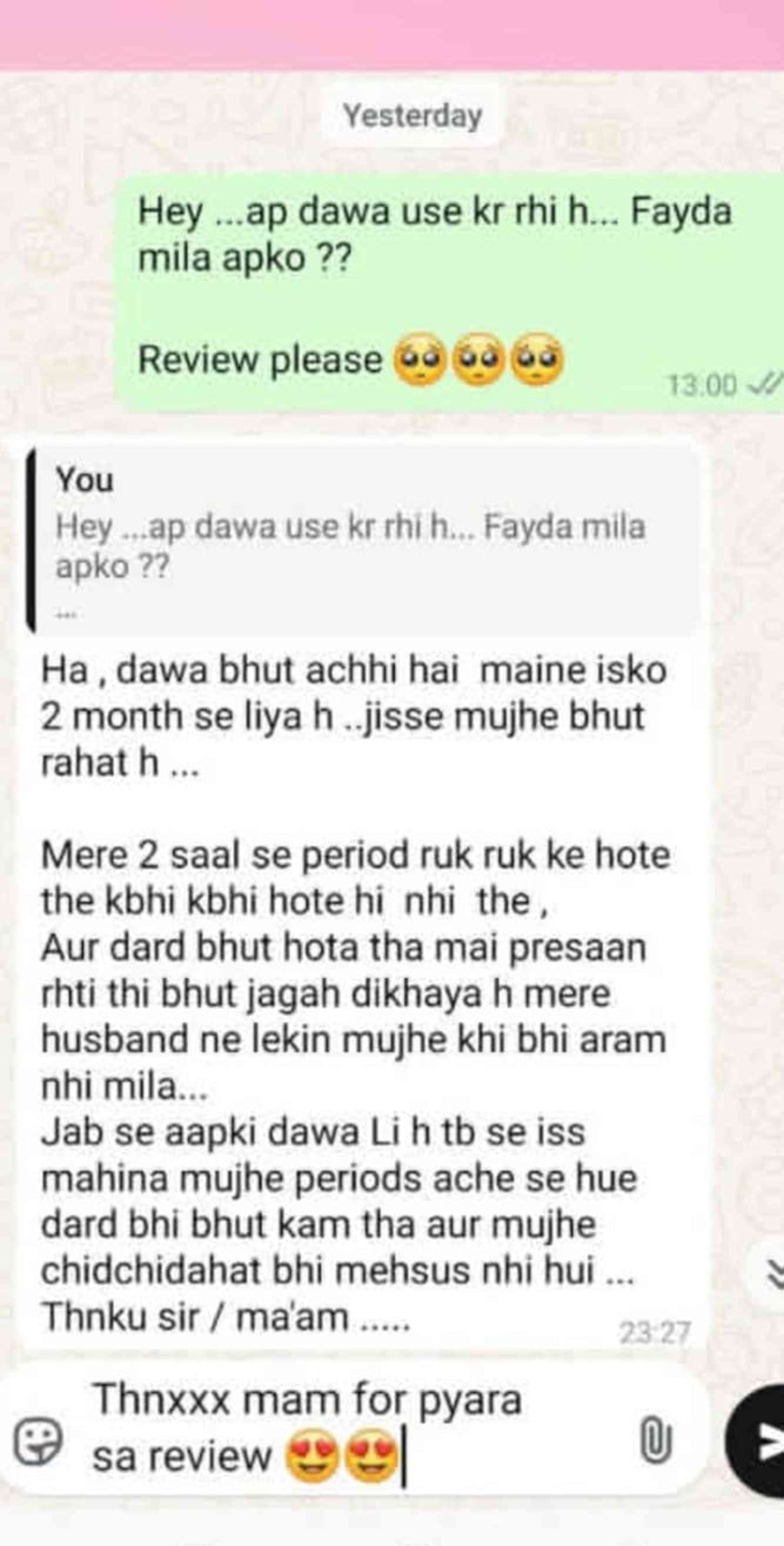The height and width of the screenshot is (1546, 784).
Task: Tap the first pleading-face emoji
Action: [419, 359]
